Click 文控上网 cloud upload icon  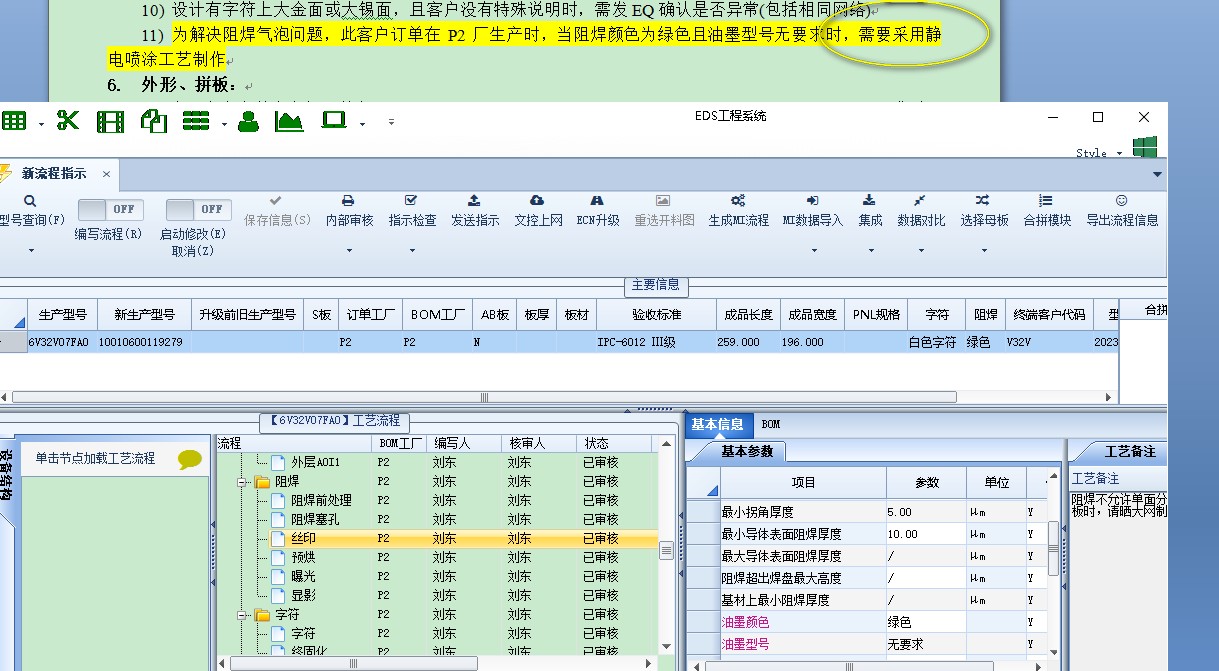tap(537, 201)
